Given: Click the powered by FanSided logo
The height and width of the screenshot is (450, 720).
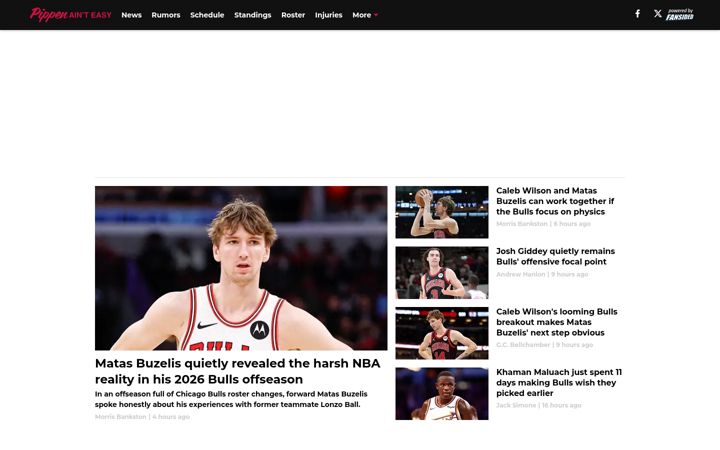Looking at the screenshot, I should [x=680, y=15].
